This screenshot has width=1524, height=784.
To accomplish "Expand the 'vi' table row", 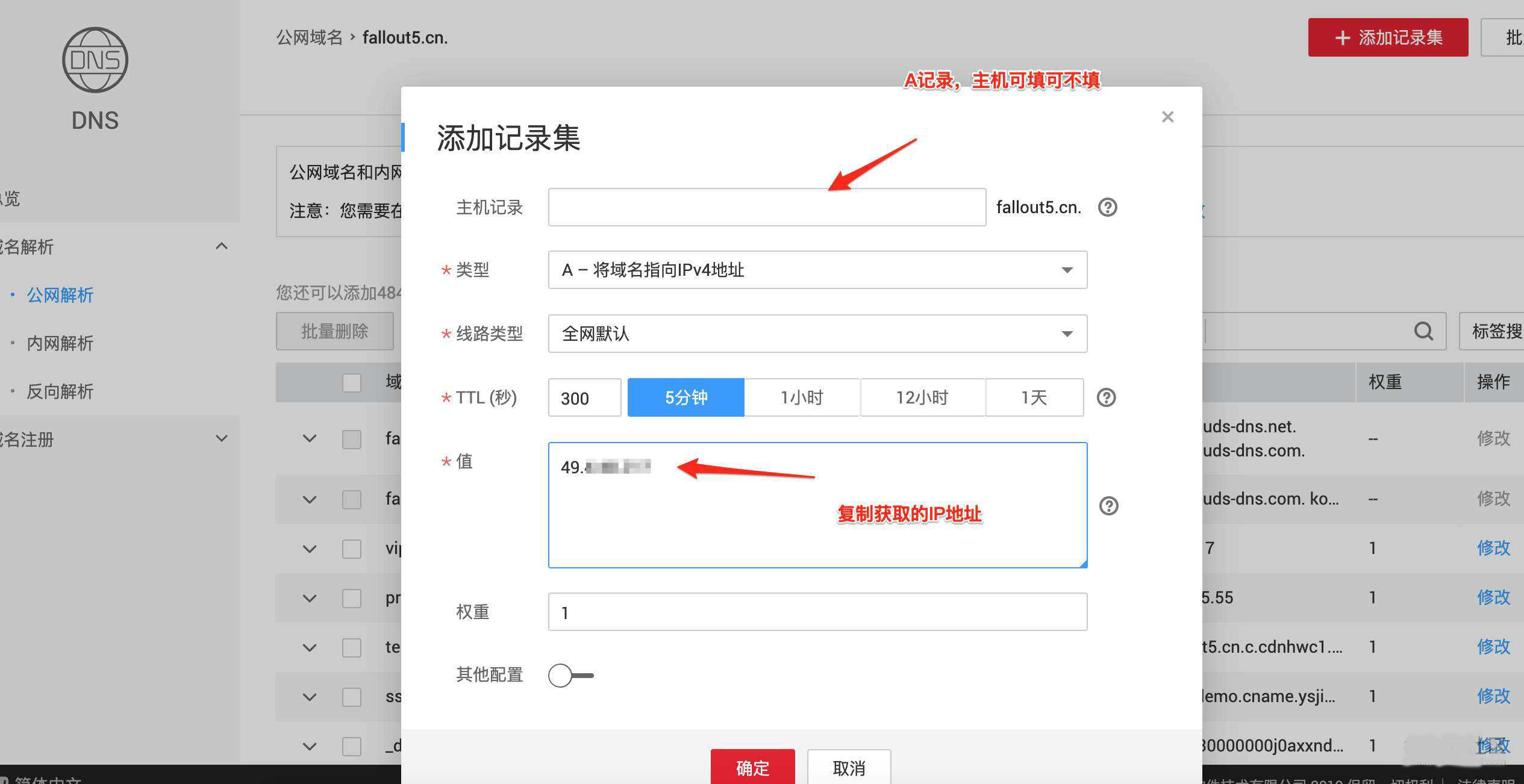I will coord(310,549).
